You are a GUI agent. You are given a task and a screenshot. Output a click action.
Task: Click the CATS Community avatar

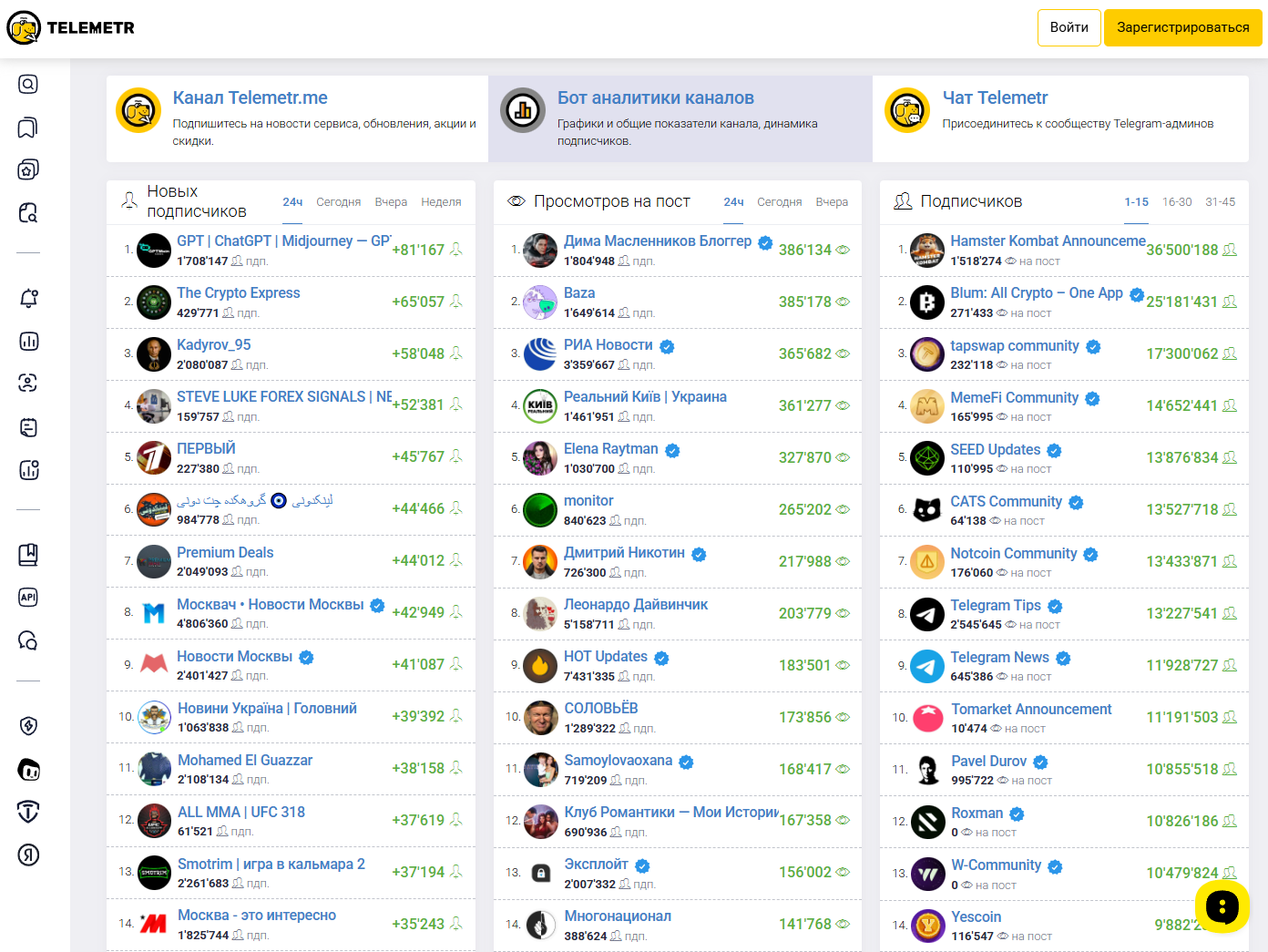tap(927, 510)
